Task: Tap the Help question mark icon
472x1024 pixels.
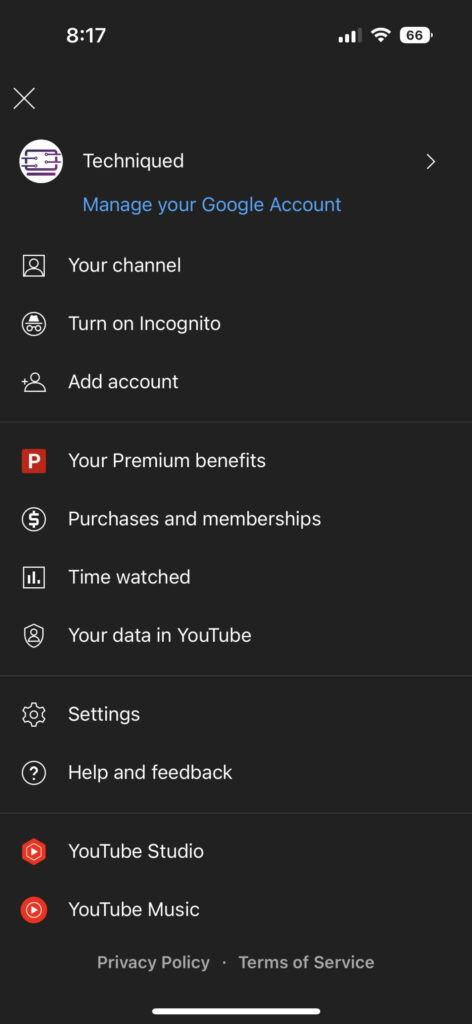Action: [34, 773]
